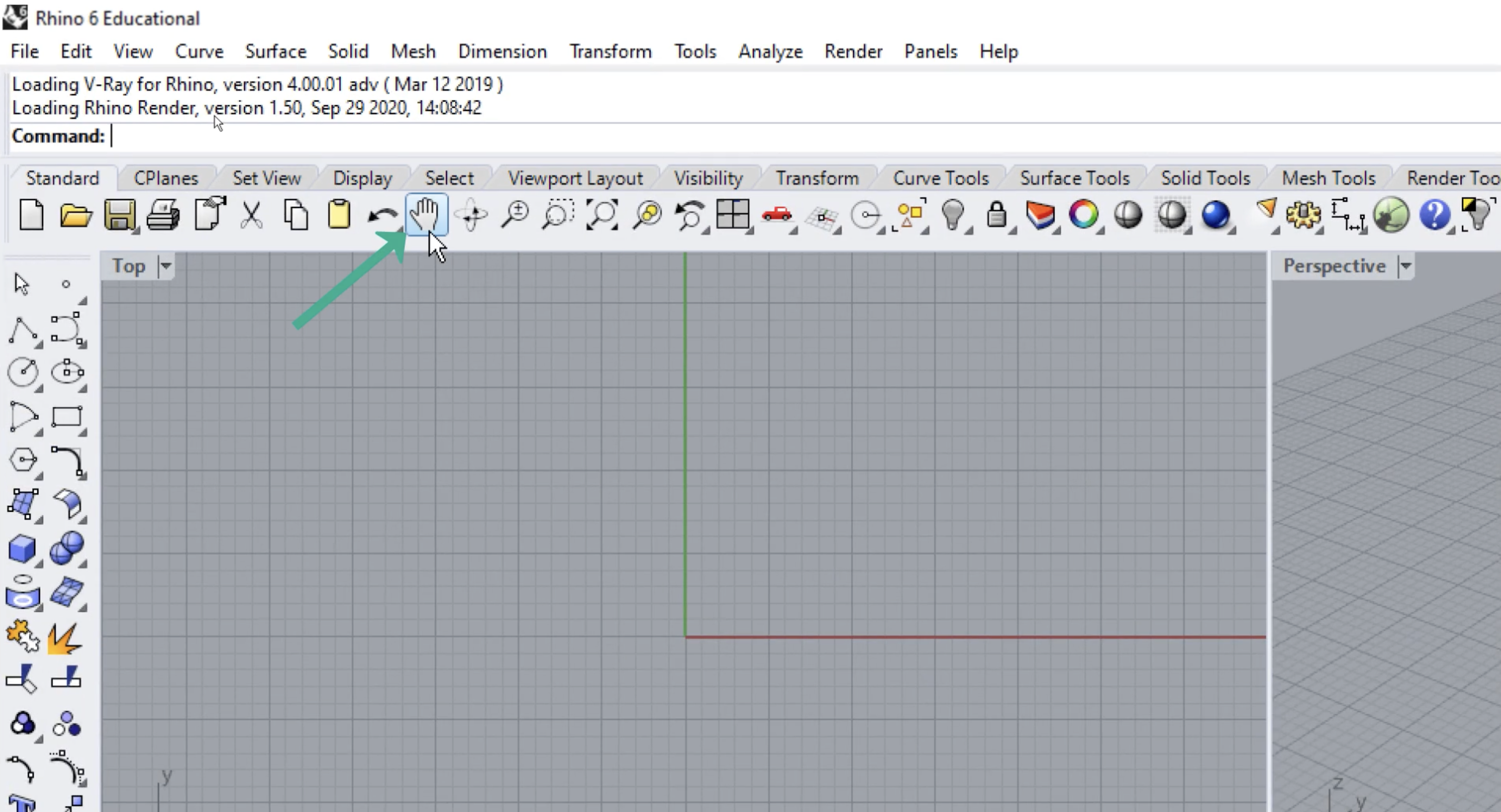Save the model with the floppy disk icon
Viewport: 1501px width, 812px height.
pos(120,215)
